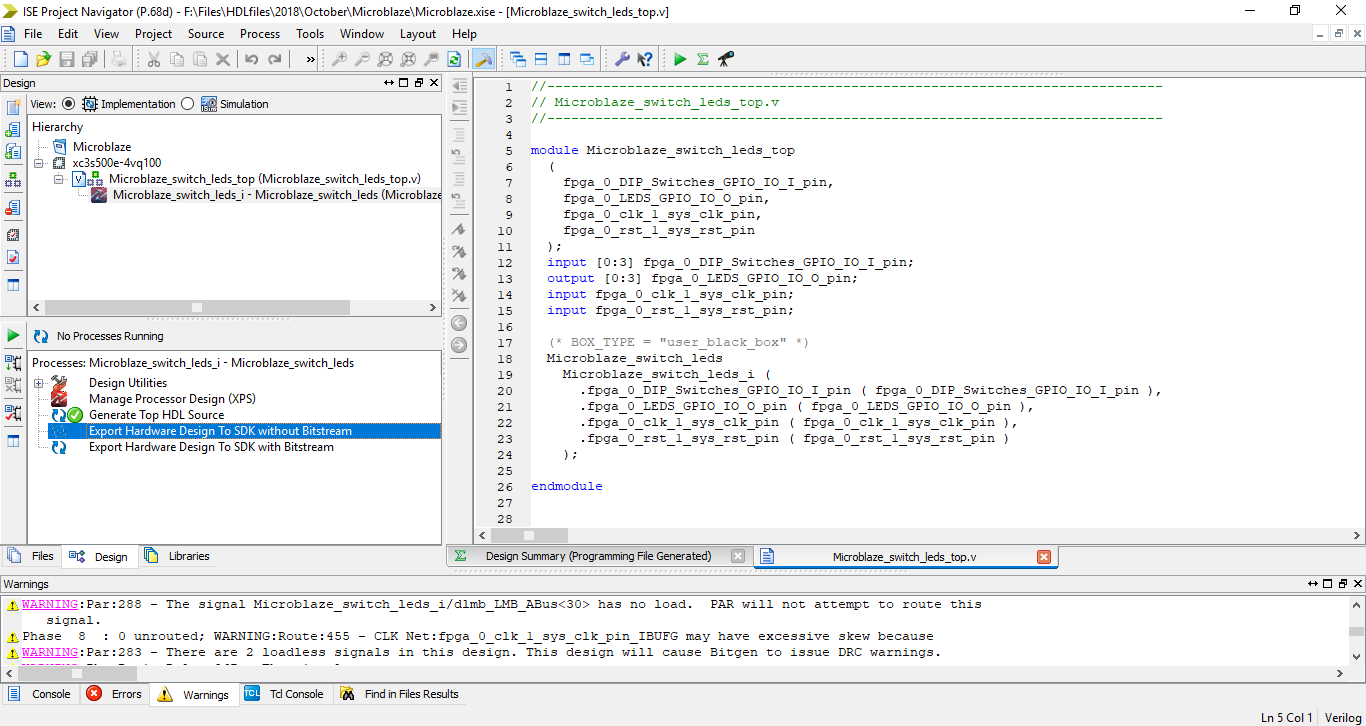This screenshot has height=726, width=1366.
Task: Switch to the Console tab
Action: pos(40,694)
